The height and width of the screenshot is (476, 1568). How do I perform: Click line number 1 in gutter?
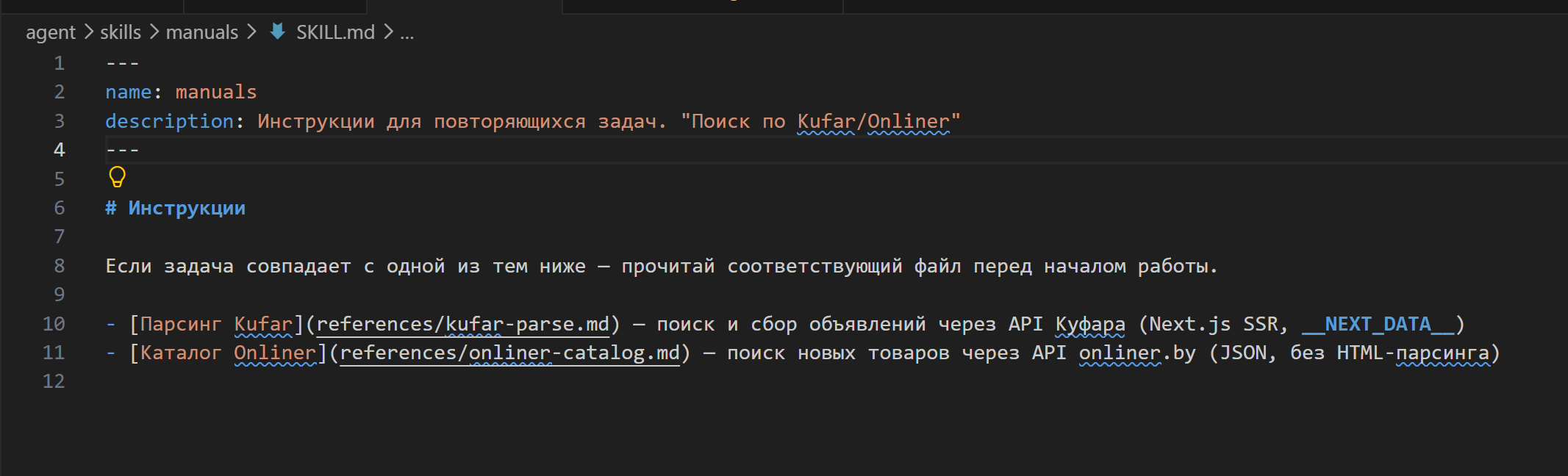(x=59, y=63)
